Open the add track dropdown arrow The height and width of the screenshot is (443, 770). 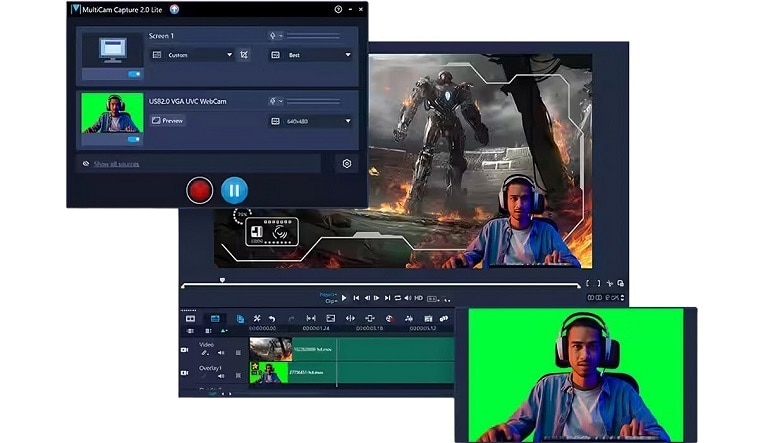point(224,331)
